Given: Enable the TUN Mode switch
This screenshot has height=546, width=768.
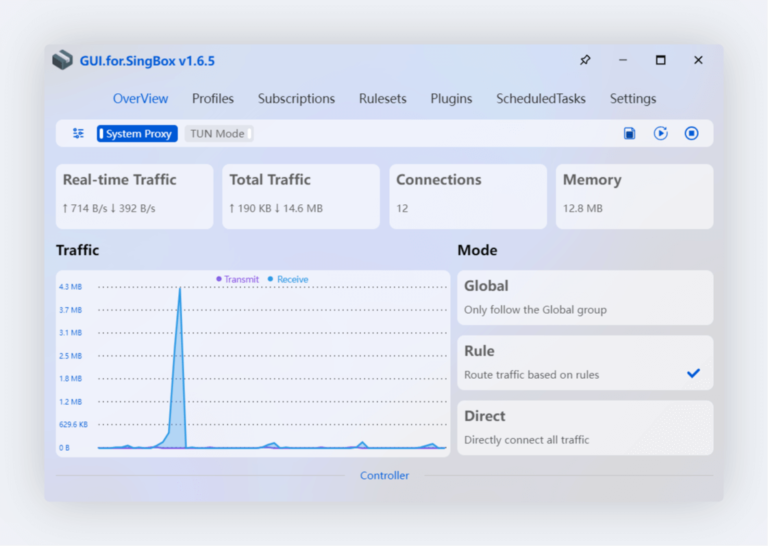Looking at the screenshot, I should click(x=219, y=134).
